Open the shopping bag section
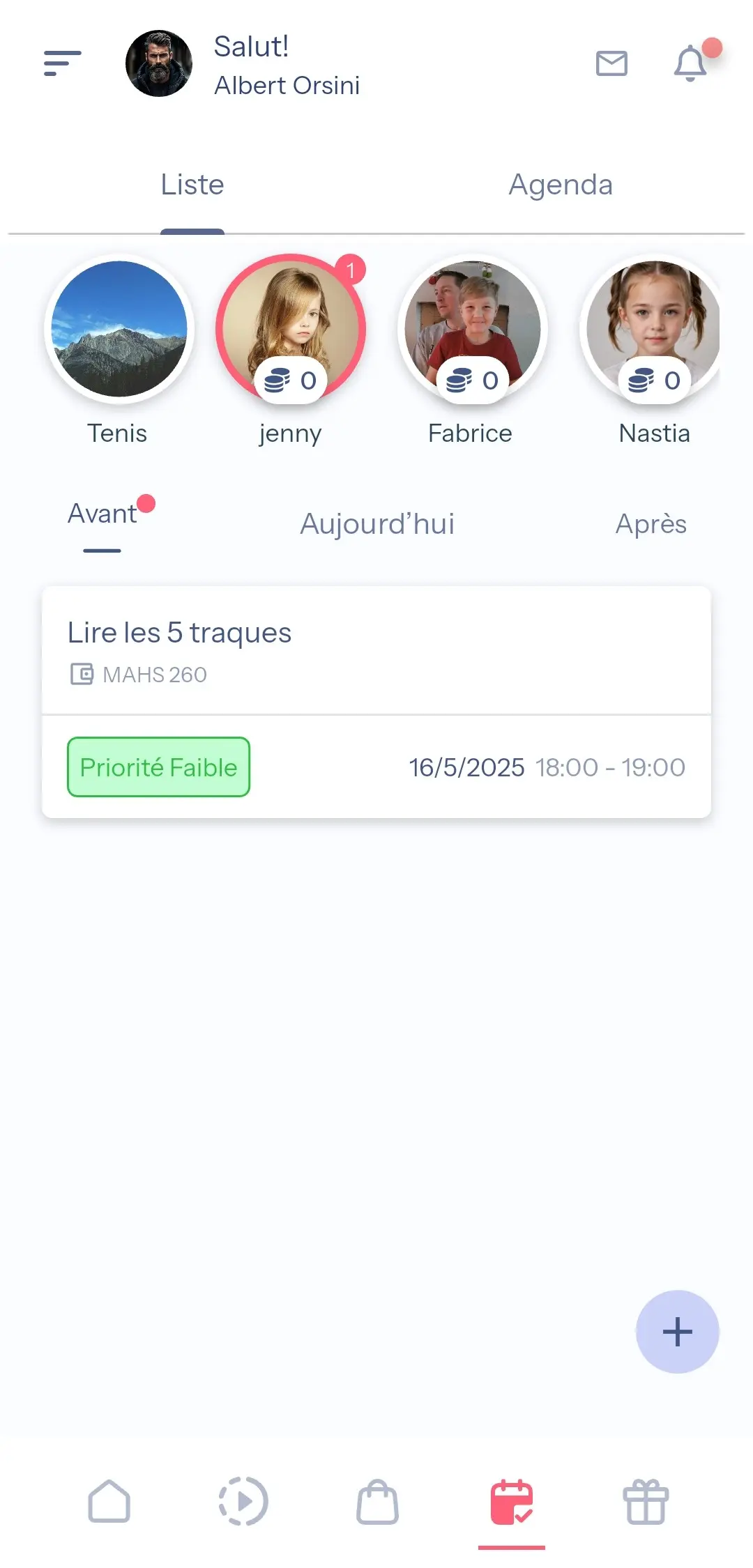This screenshot has height=1568, width=753. pyautogui.click(x=377, y=1502)
